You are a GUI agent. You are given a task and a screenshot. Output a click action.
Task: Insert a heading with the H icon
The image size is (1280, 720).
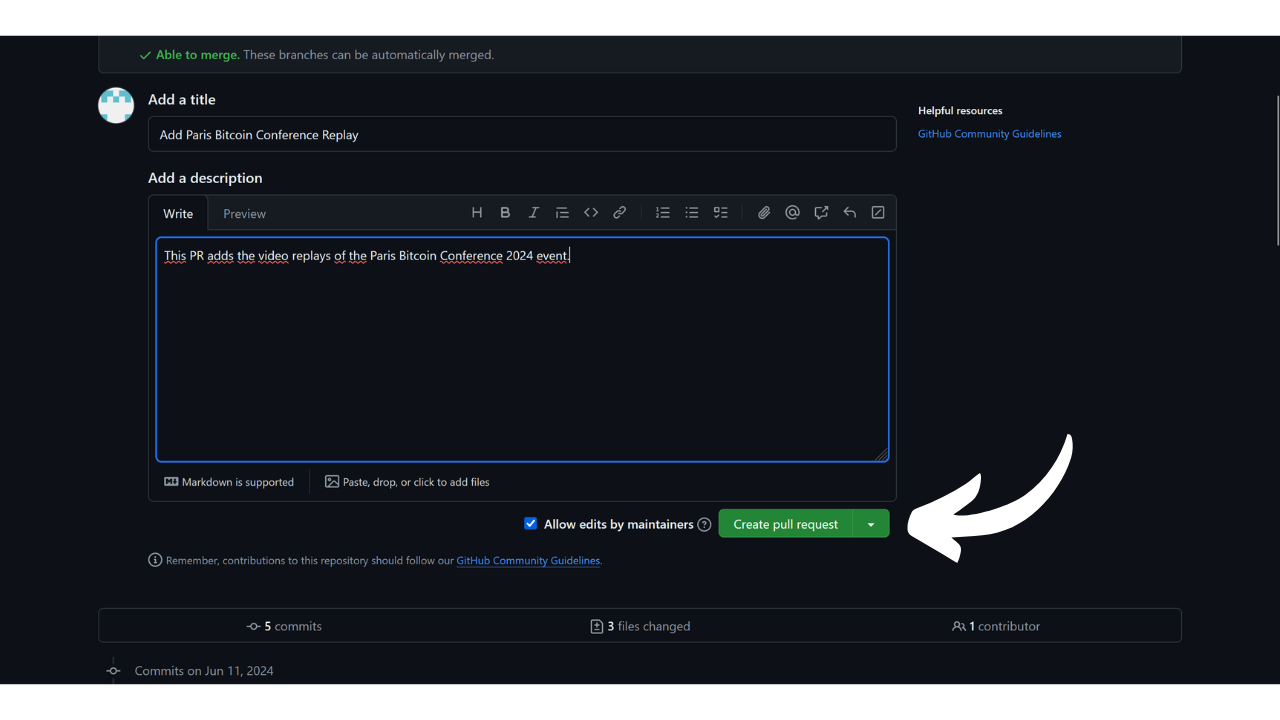[477, 213]
